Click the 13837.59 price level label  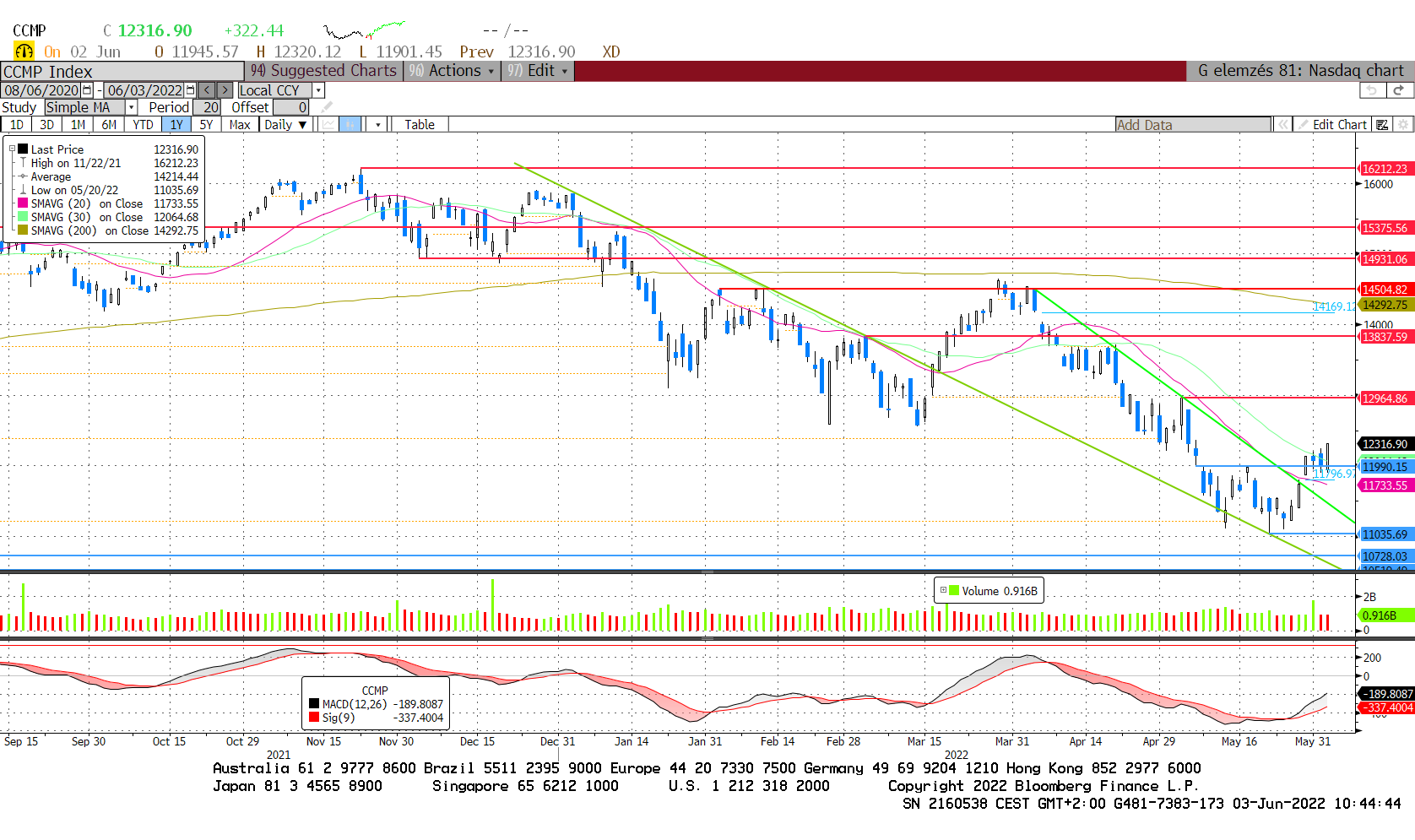1385,337
